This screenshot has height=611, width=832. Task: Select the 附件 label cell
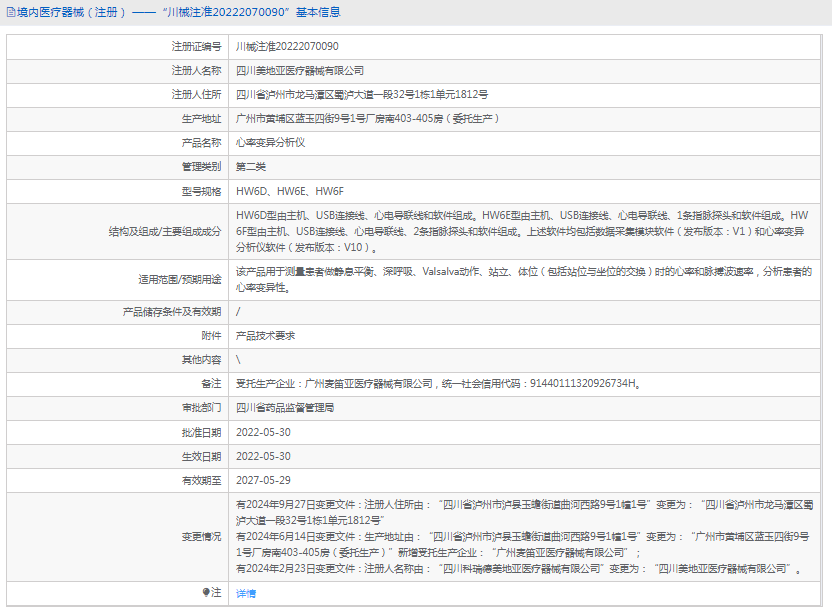click(118, 336)
